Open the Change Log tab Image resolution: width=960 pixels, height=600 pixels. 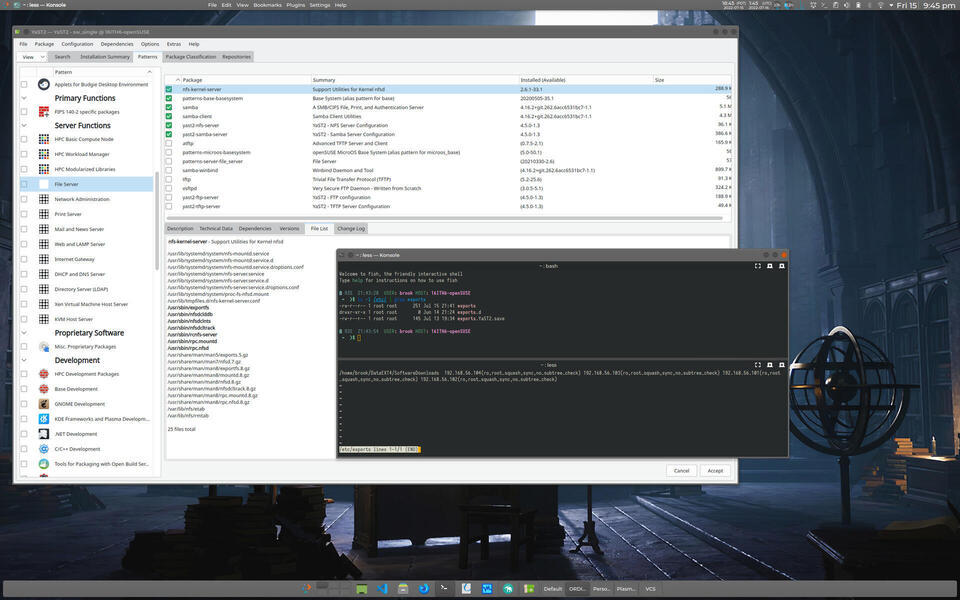pyautogui.click(x=351, y=228)
